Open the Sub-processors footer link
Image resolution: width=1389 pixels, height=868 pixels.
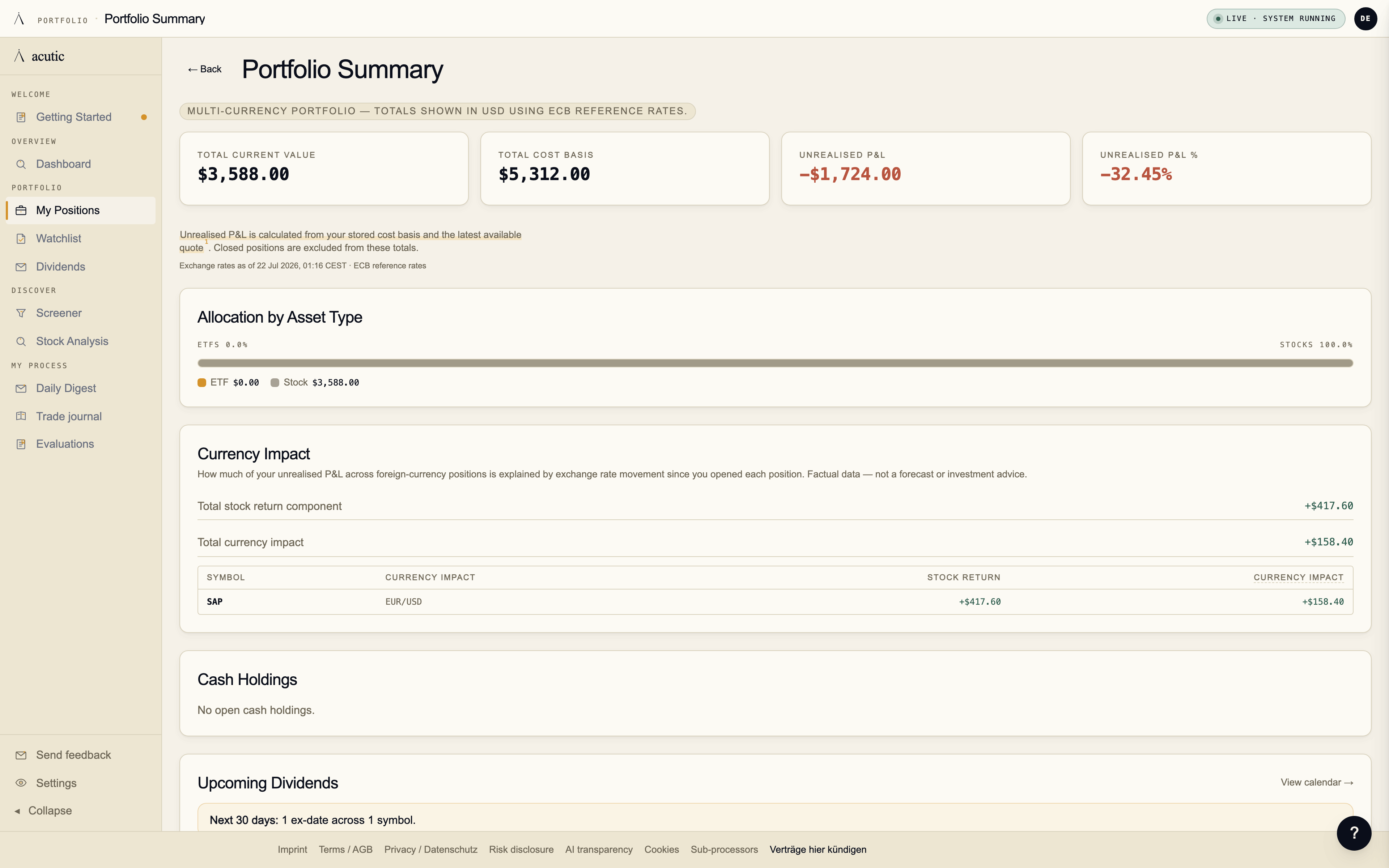724,850
